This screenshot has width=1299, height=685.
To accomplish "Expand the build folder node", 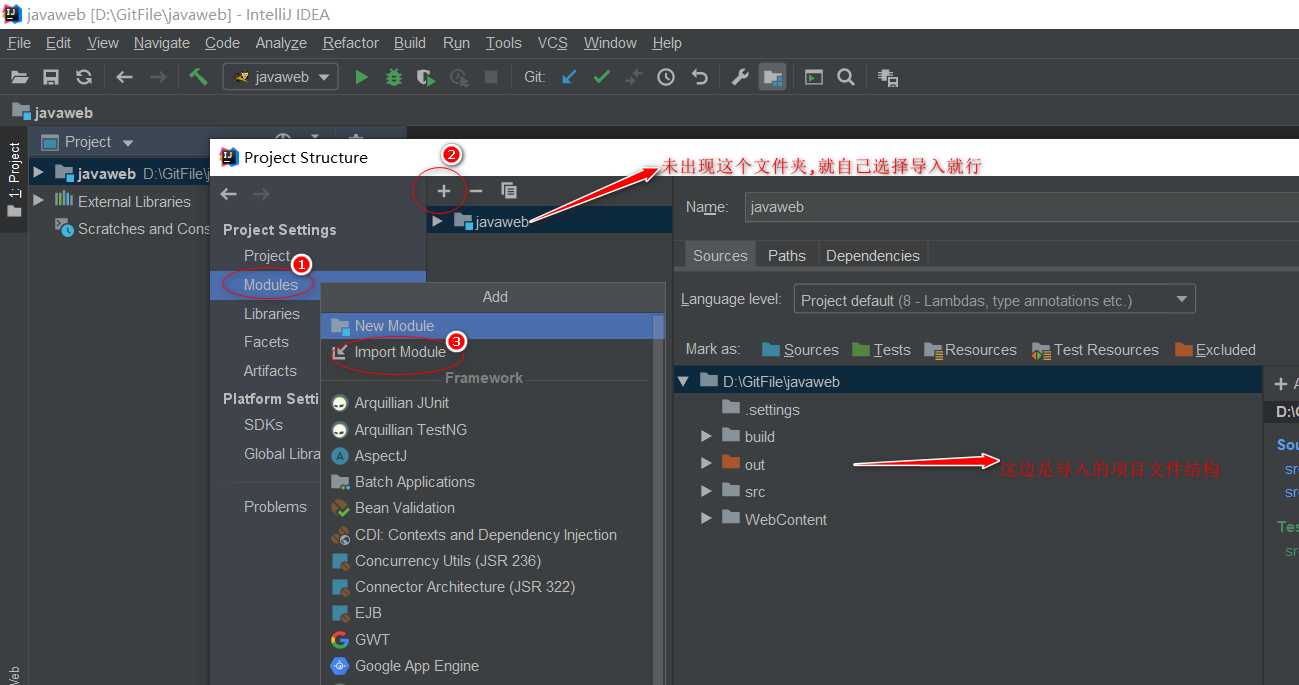I will click(707, 436).
